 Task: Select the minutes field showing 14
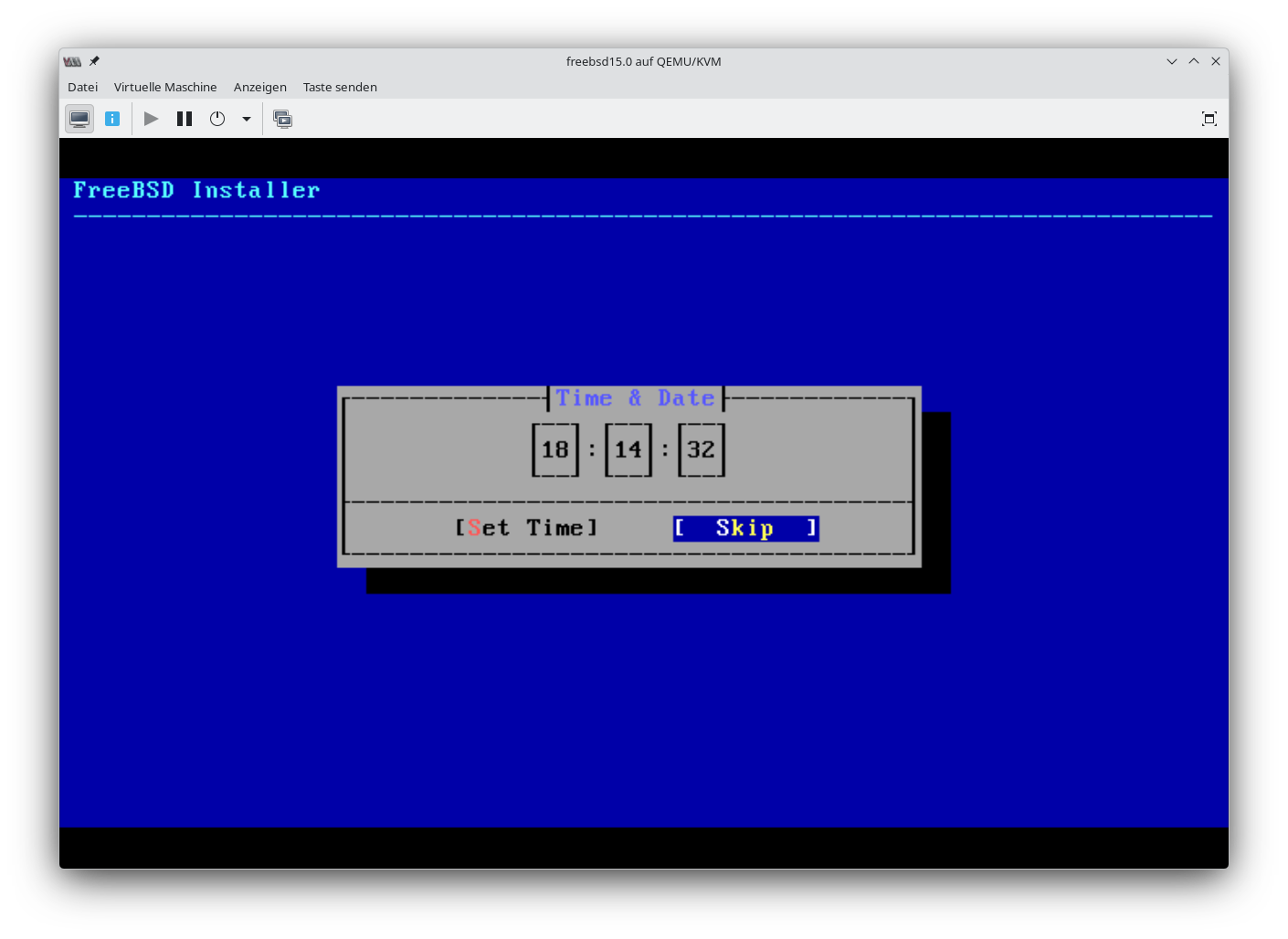coord(628,449)
